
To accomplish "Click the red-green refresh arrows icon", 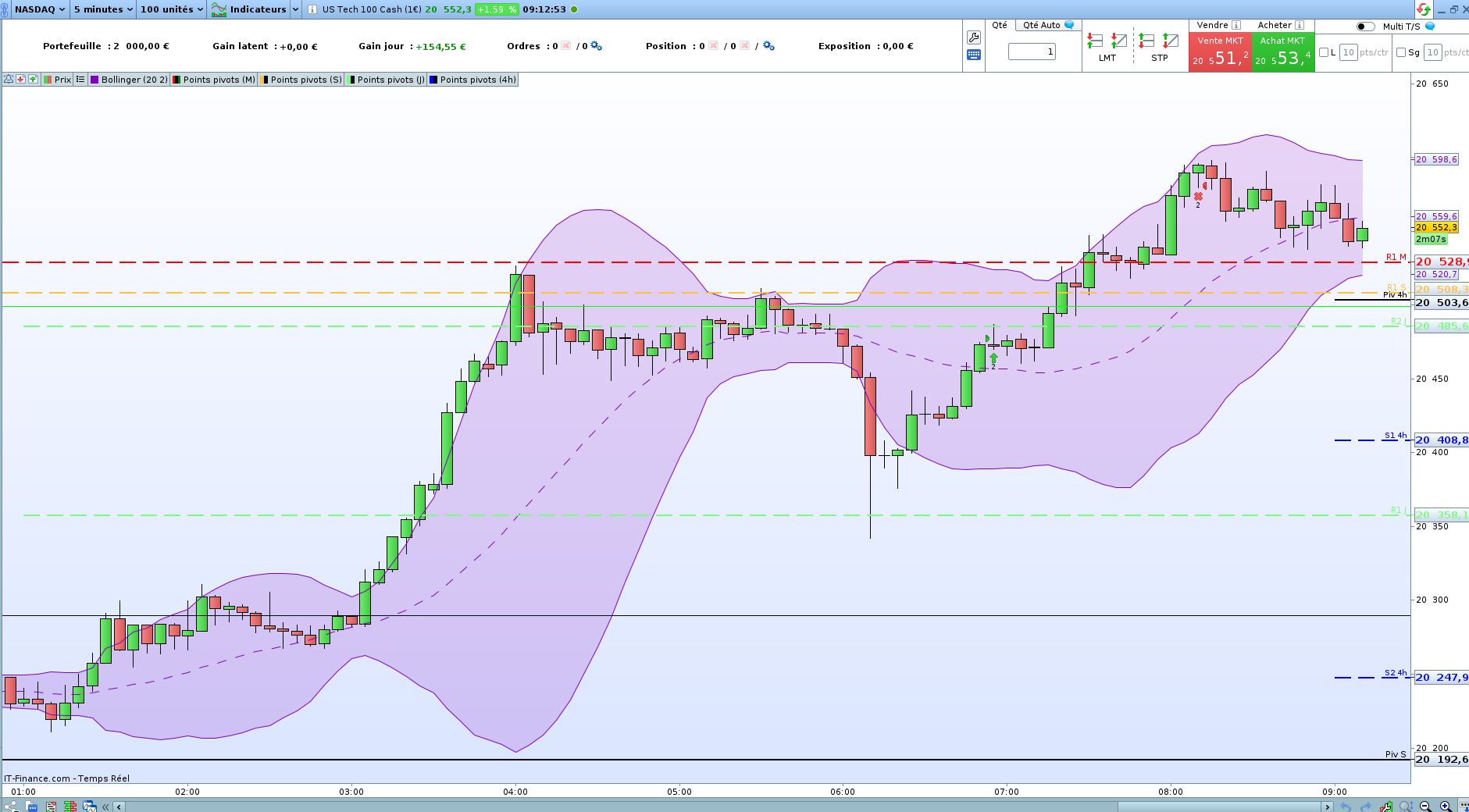I will coord(1424,9).
